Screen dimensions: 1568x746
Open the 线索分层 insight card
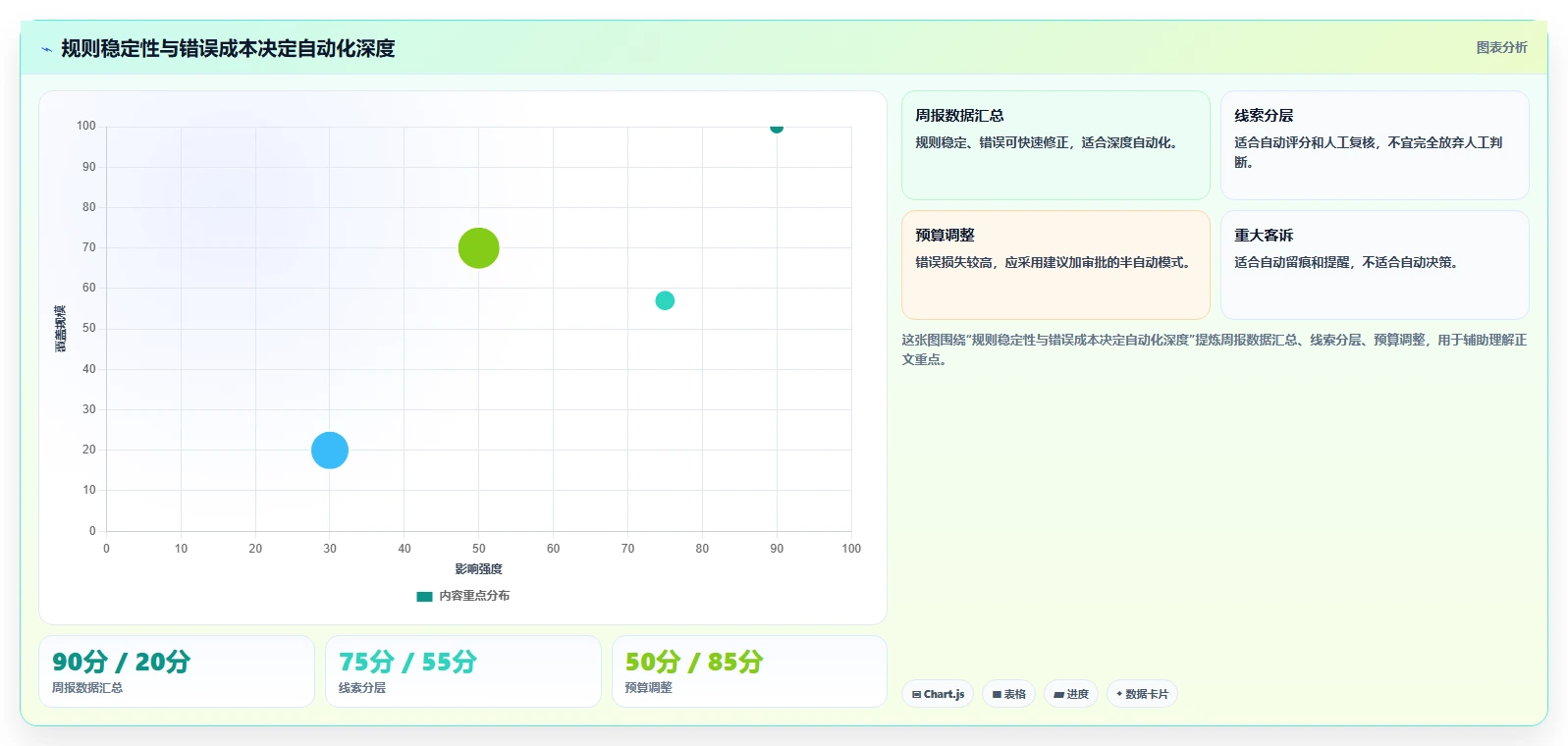[1375, 145]
